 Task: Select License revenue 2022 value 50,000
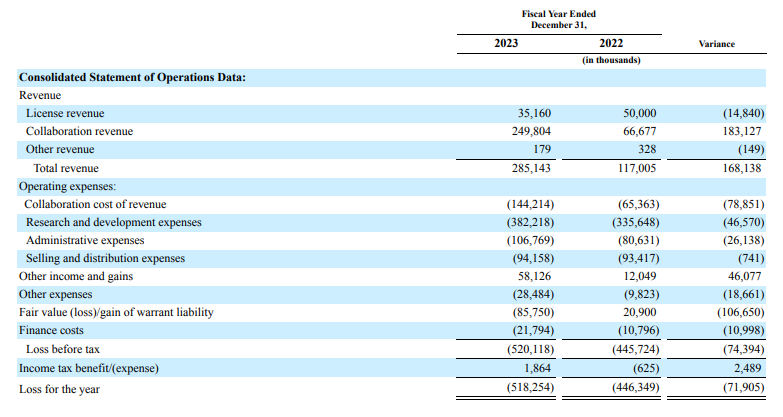click(x=639, y=113)
